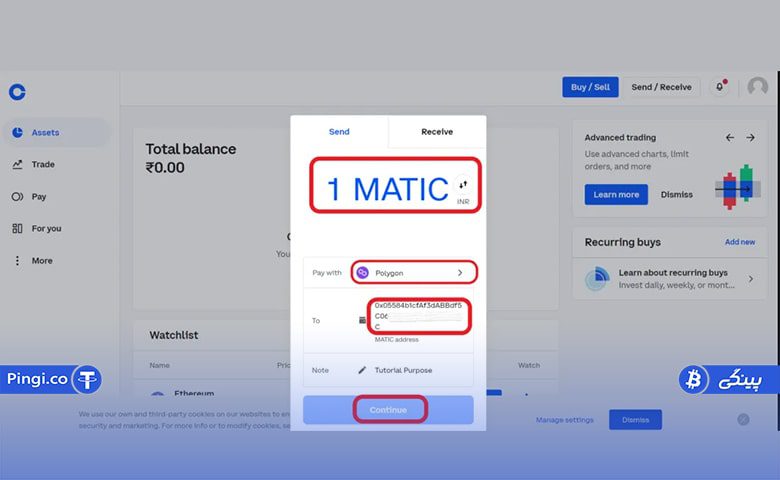Viewport: 780px width, 480px height.
Task: Click Learn more under Advanced trading
Action: tap(616, 194)
